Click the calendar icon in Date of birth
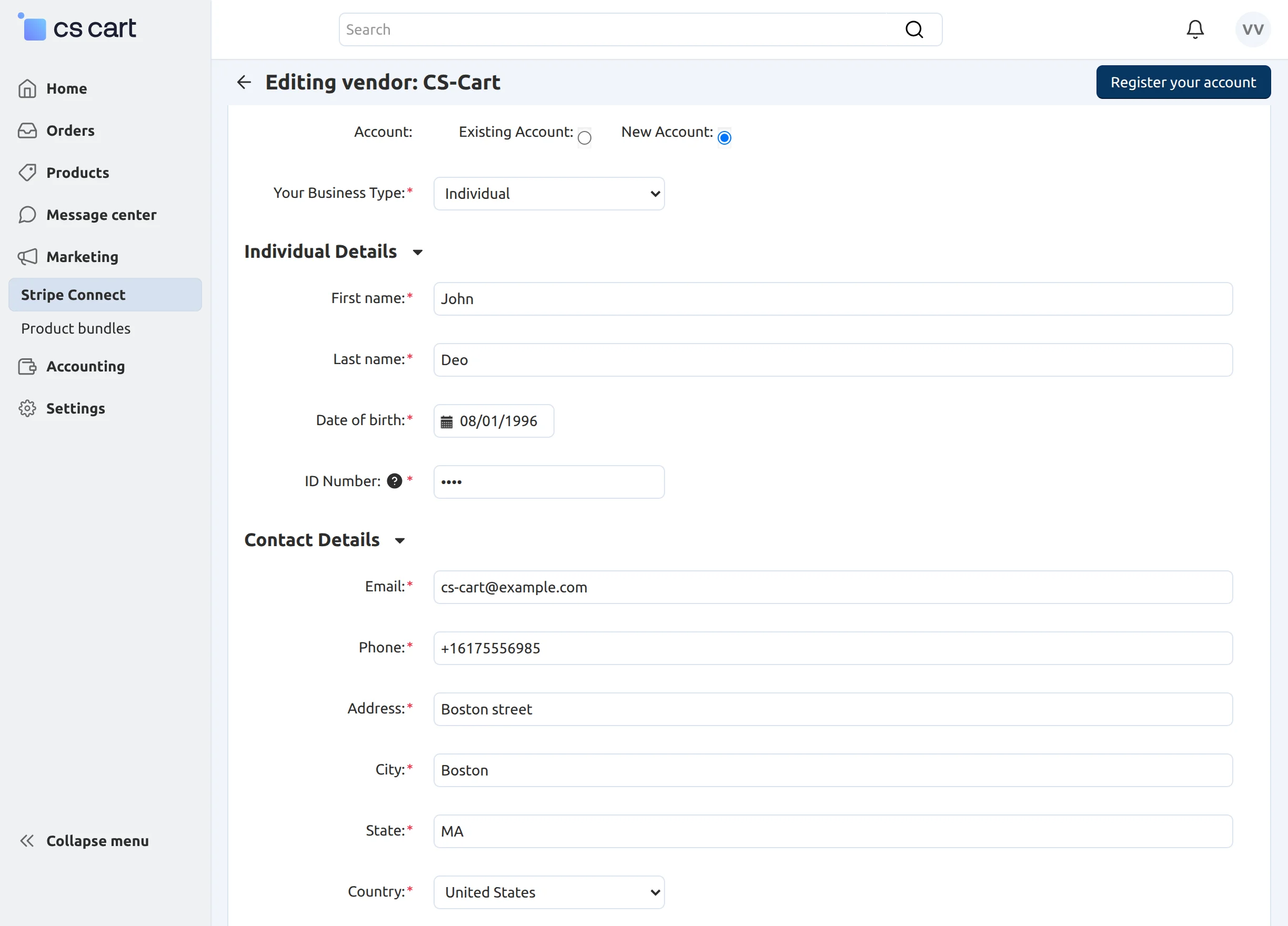 point(447,421)
